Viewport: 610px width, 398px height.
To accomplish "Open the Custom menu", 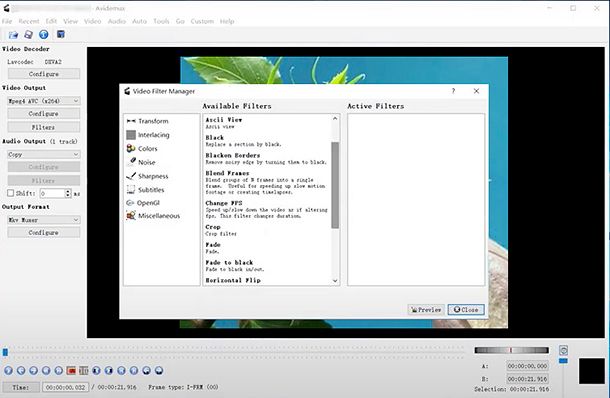I will coord(202,21).
